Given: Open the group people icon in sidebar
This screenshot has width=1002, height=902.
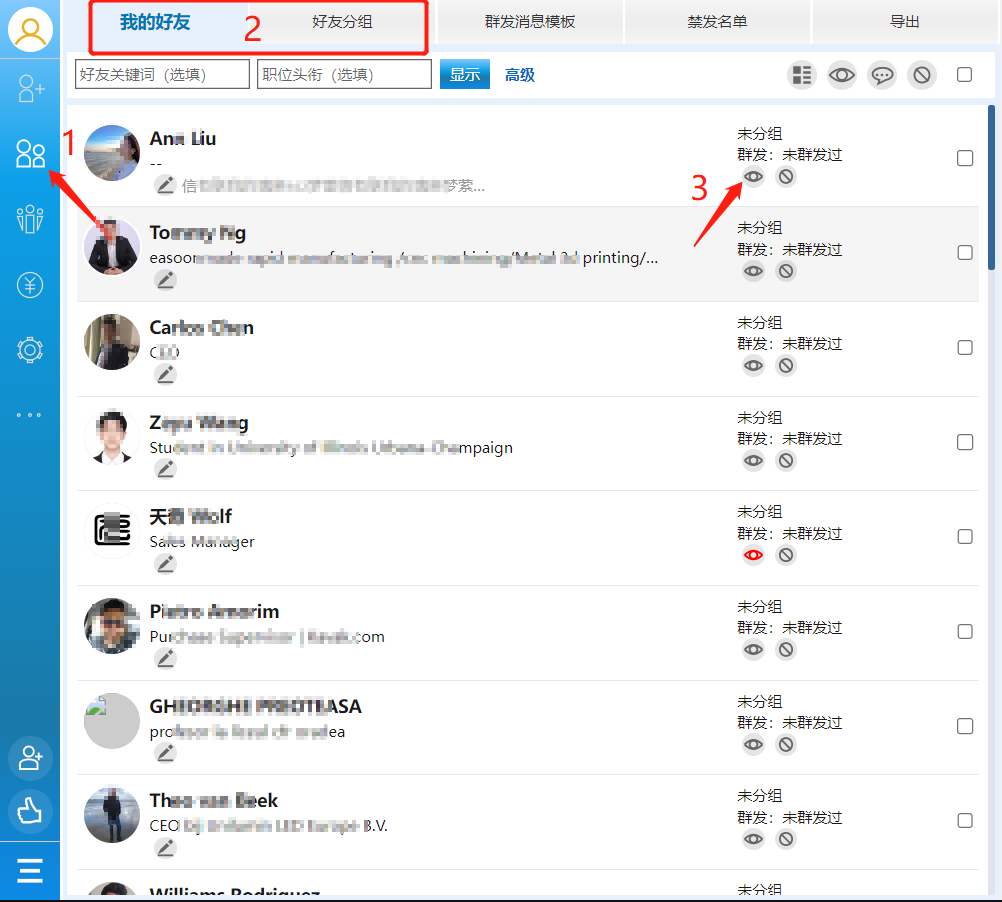Looking at the screenshot, I should pyautogui.click(x=30, y=219).
